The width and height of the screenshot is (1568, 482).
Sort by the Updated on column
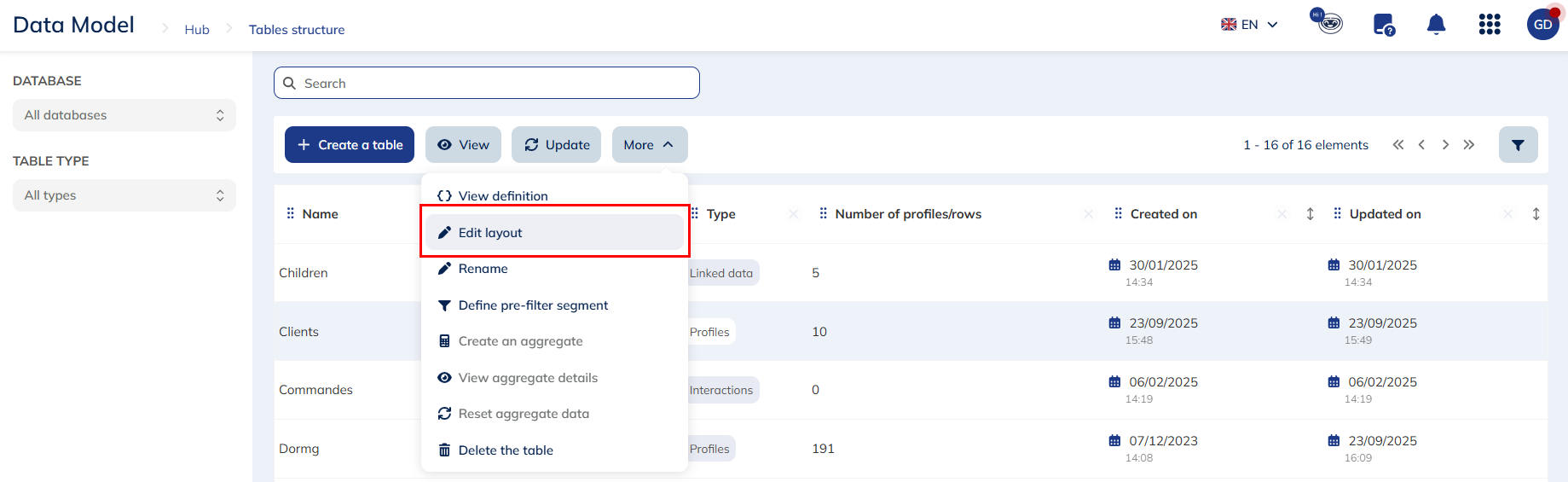(x=1536, y=214)
